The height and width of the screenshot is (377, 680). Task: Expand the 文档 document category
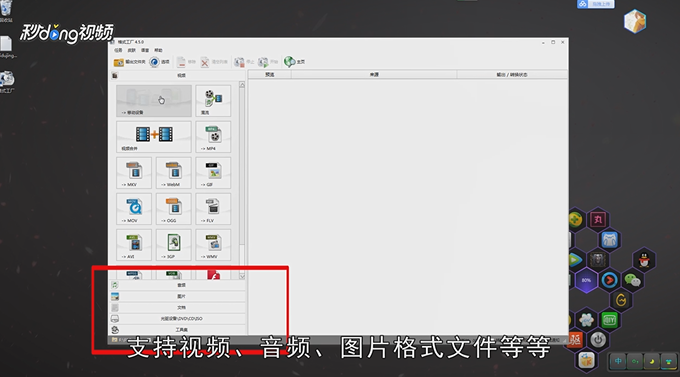178,308
